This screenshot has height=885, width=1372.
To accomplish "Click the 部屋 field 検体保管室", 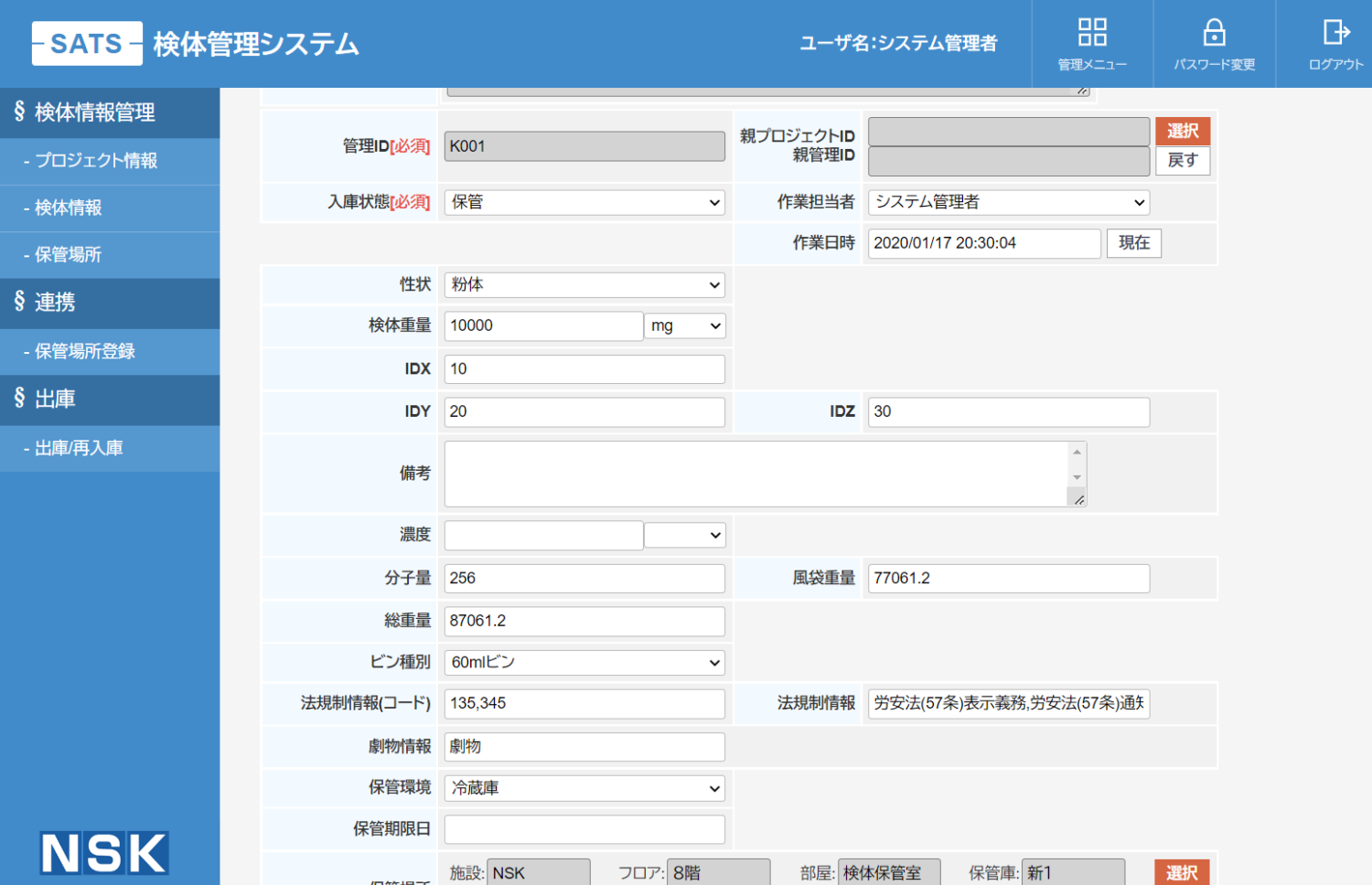I will [889, 873].
